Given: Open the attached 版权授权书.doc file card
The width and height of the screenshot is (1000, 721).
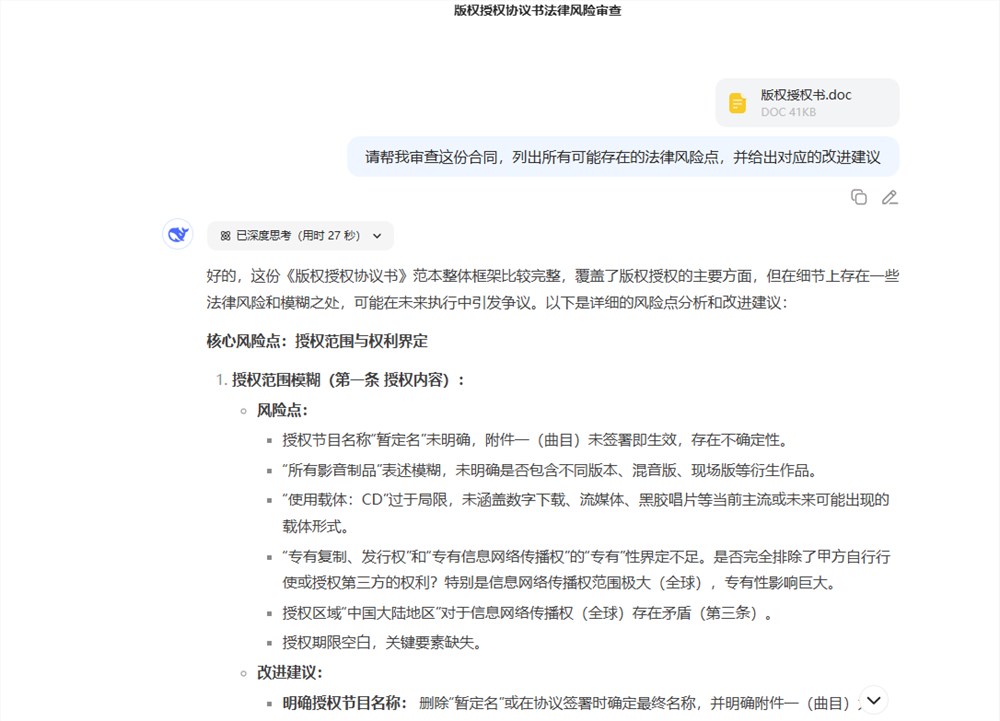Looking at the screenshot, I should coord(806,102).
